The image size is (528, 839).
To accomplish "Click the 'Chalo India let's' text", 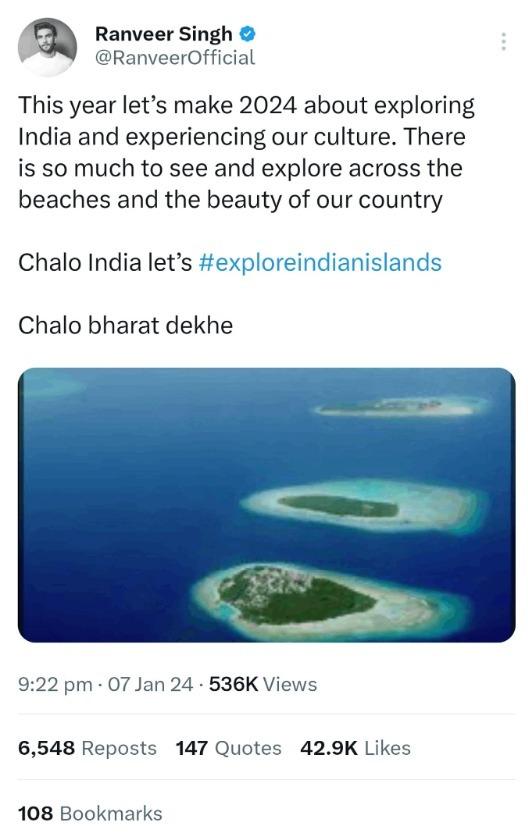I will (105, 263).
